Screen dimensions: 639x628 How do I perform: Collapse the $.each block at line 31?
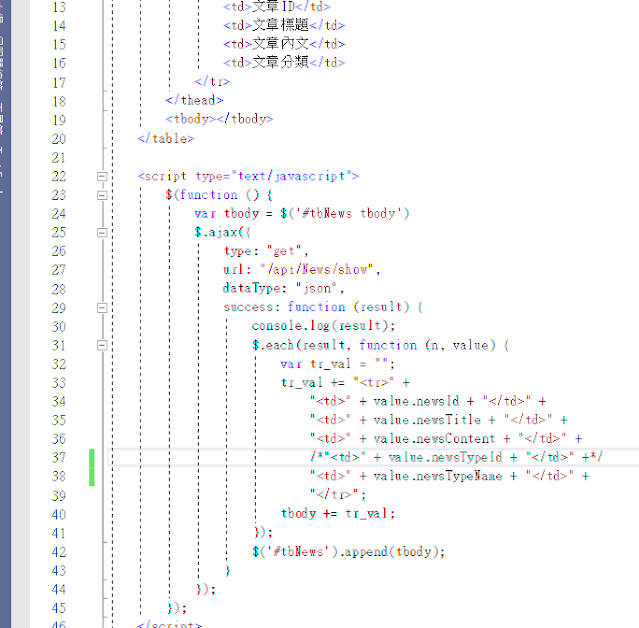pos(102,345)
